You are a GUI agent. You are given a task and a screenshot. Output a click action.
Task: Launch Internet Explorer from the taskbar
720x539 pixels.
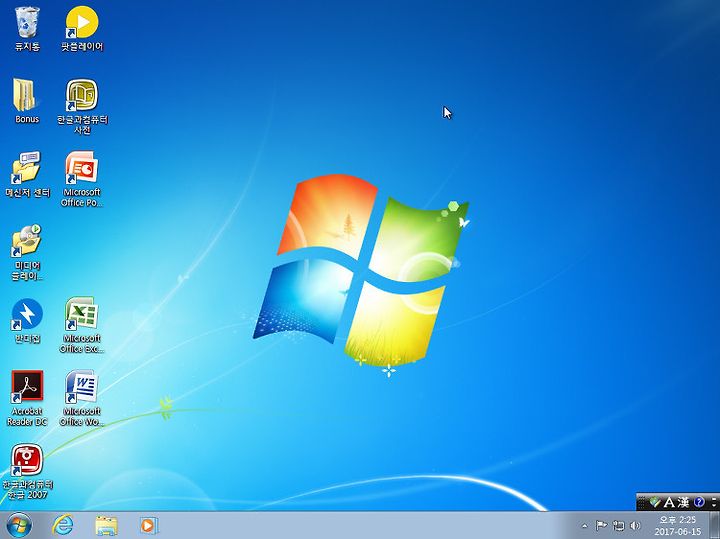62,525
